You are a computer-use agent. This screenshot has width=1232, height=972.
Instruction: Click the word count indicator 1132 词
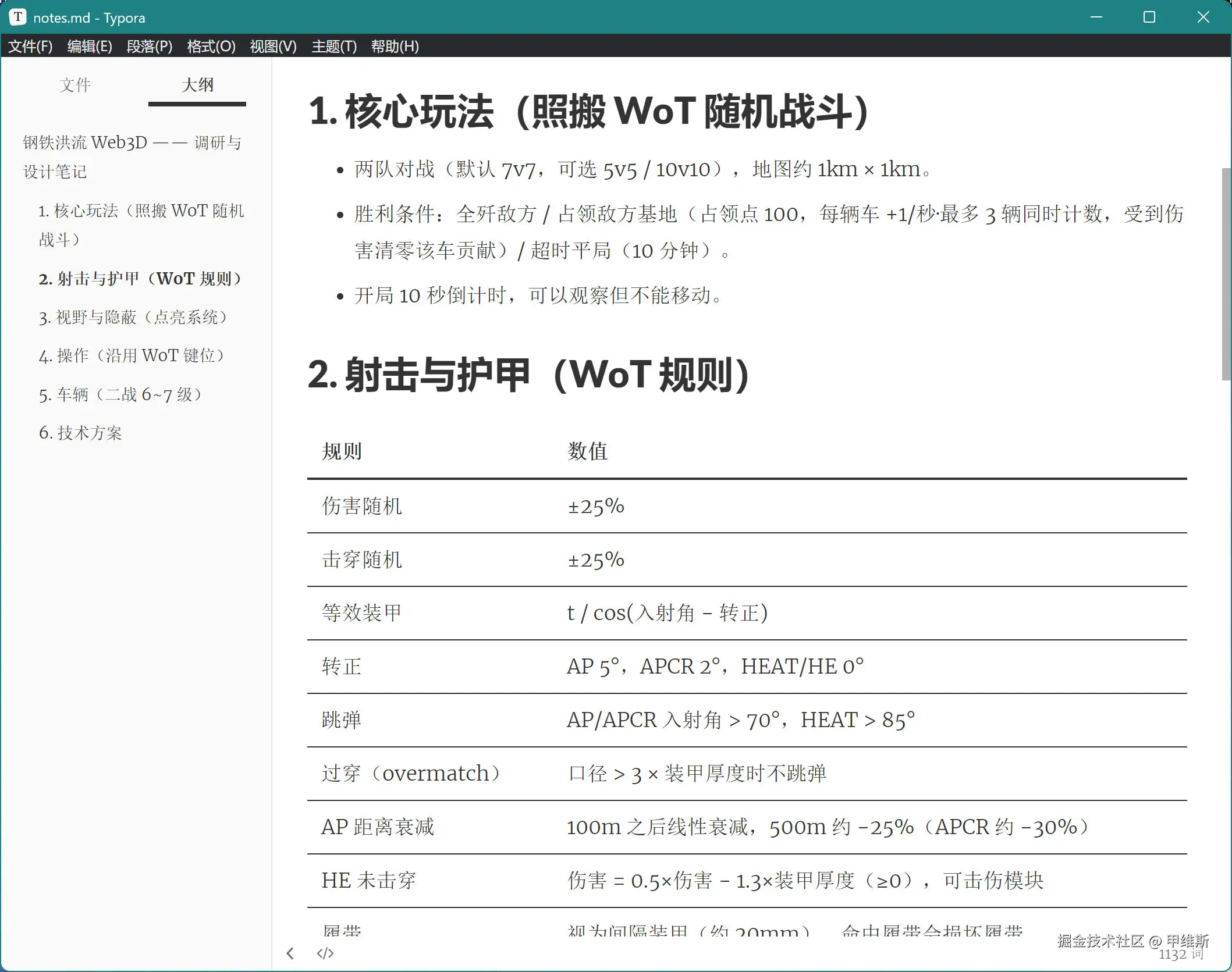tap(1181, 955)
